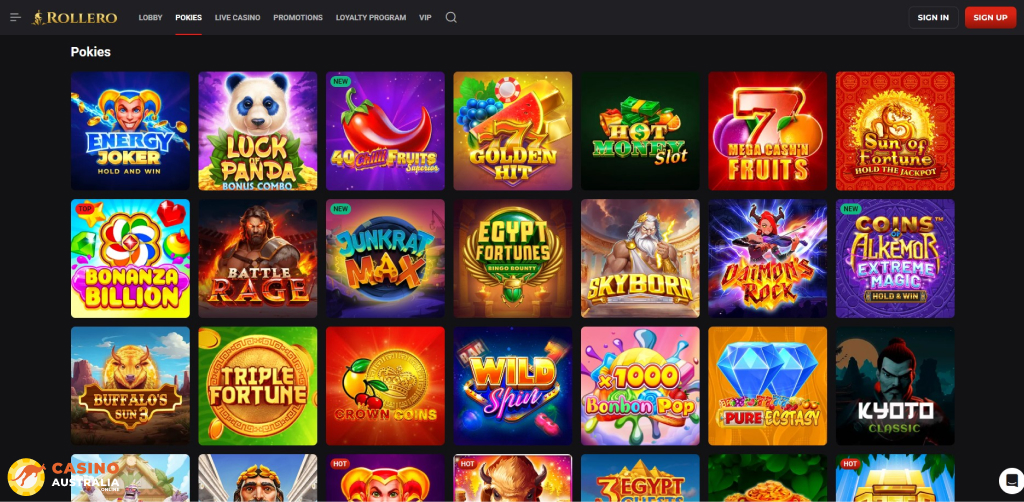
Task: Launch the Triple Fortune game
Action: coord(257,386)
